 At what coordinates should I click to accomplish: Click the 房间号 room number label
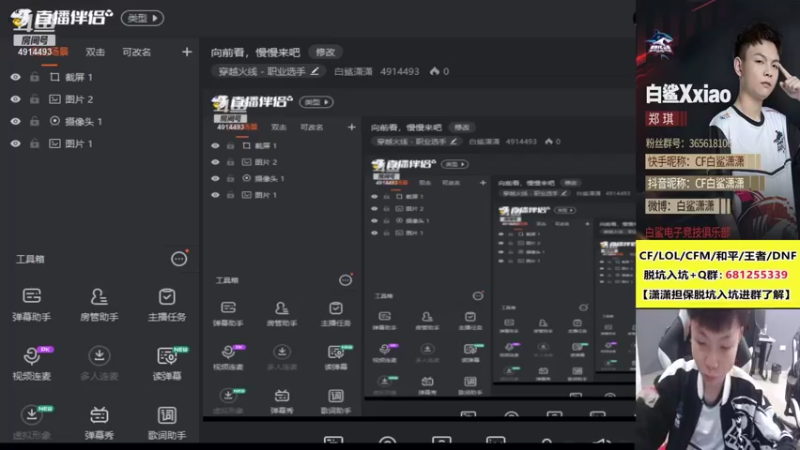[34, 40]
